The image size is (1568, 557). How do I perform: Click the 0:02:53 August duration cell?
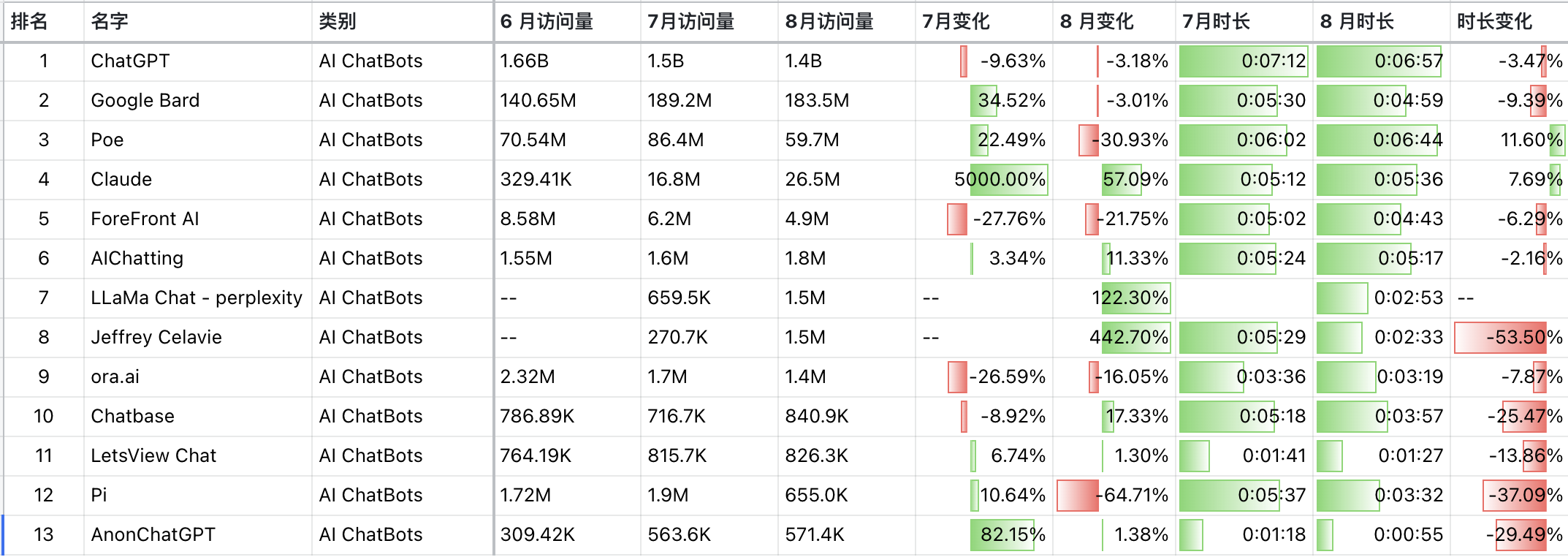[x=1382, y=298]
